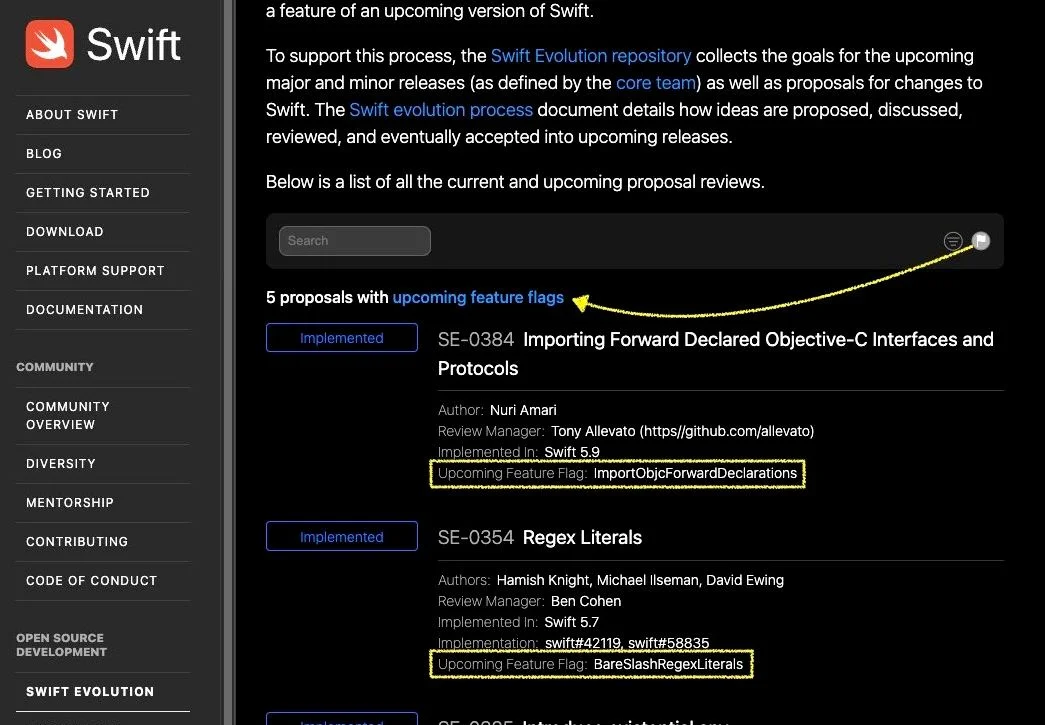The height and width of the screenshot is (725, 1045).
Task: Click the upcoming feature flags link
Action: 478,298
